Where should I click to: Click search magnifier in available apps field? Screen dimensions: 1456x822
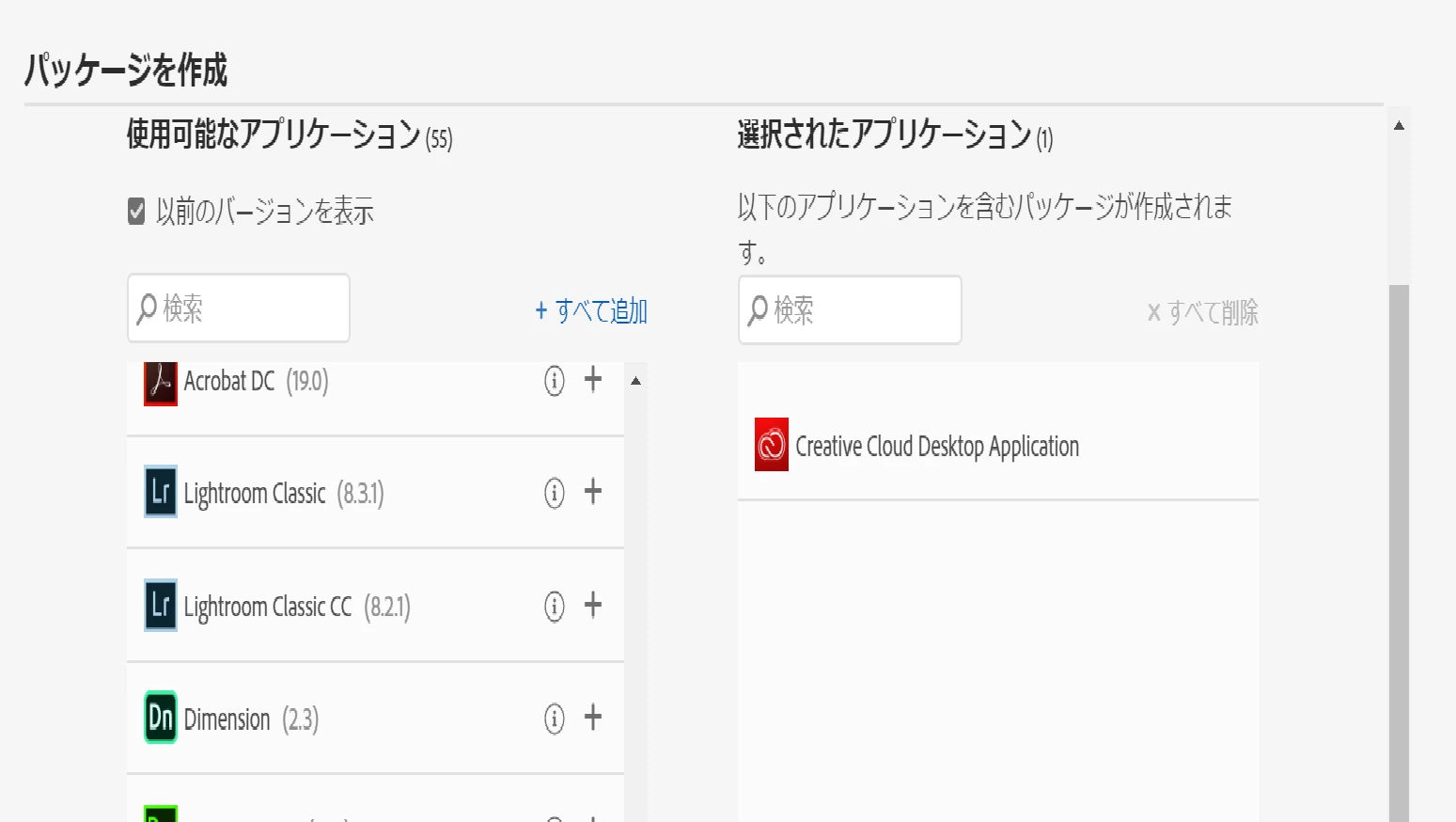click(147, 308)
